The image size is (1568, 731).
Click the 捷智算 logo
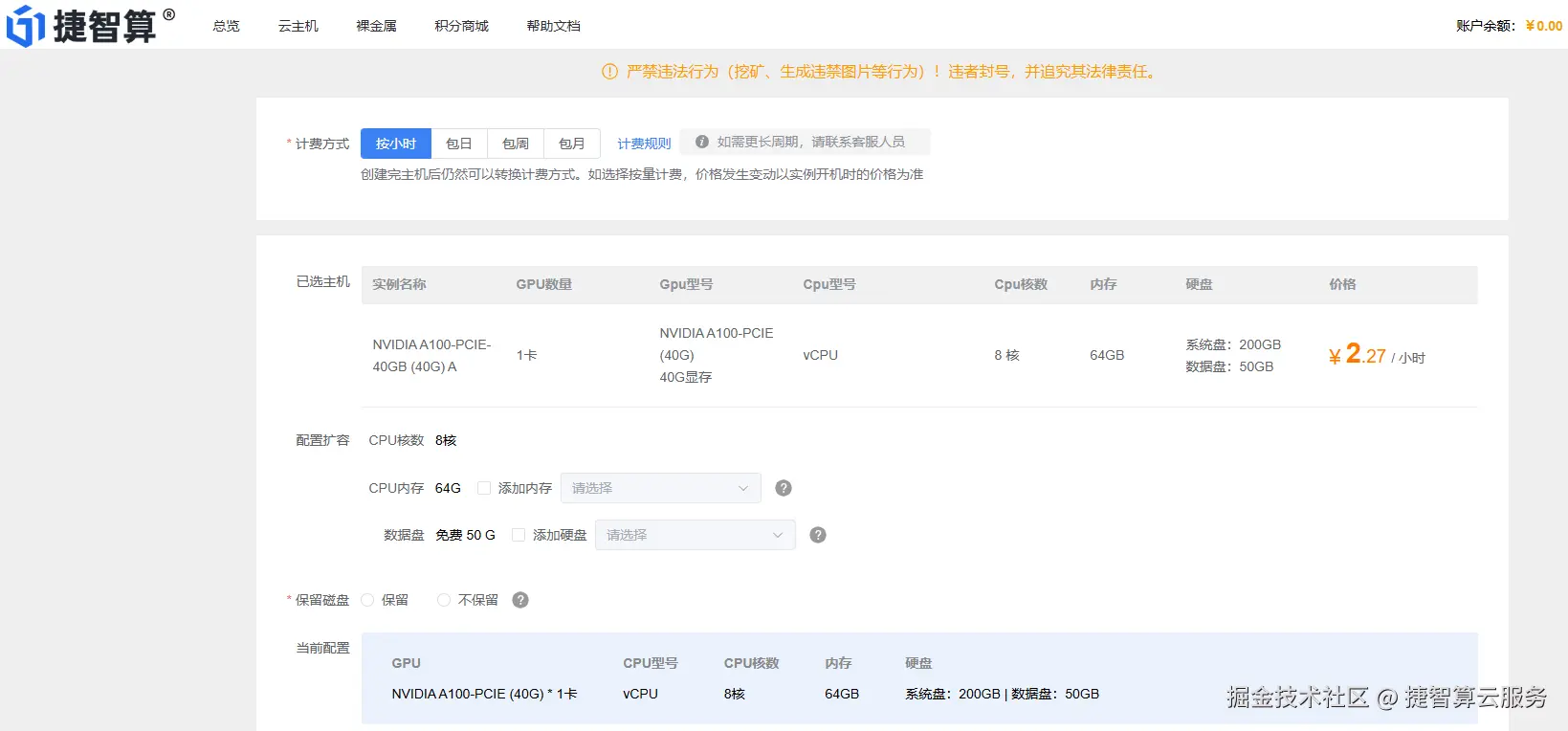click(x=91, y=26)
